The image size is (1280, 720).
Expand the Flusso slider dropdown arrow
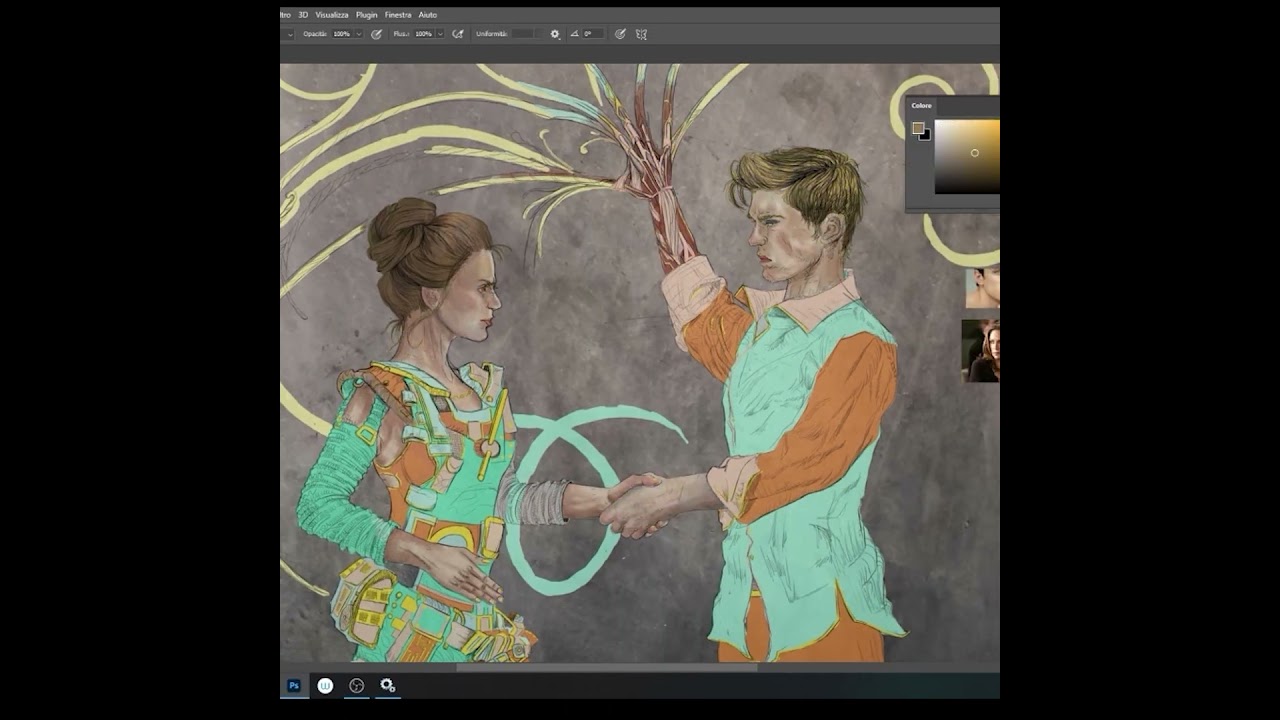point(440,34)
